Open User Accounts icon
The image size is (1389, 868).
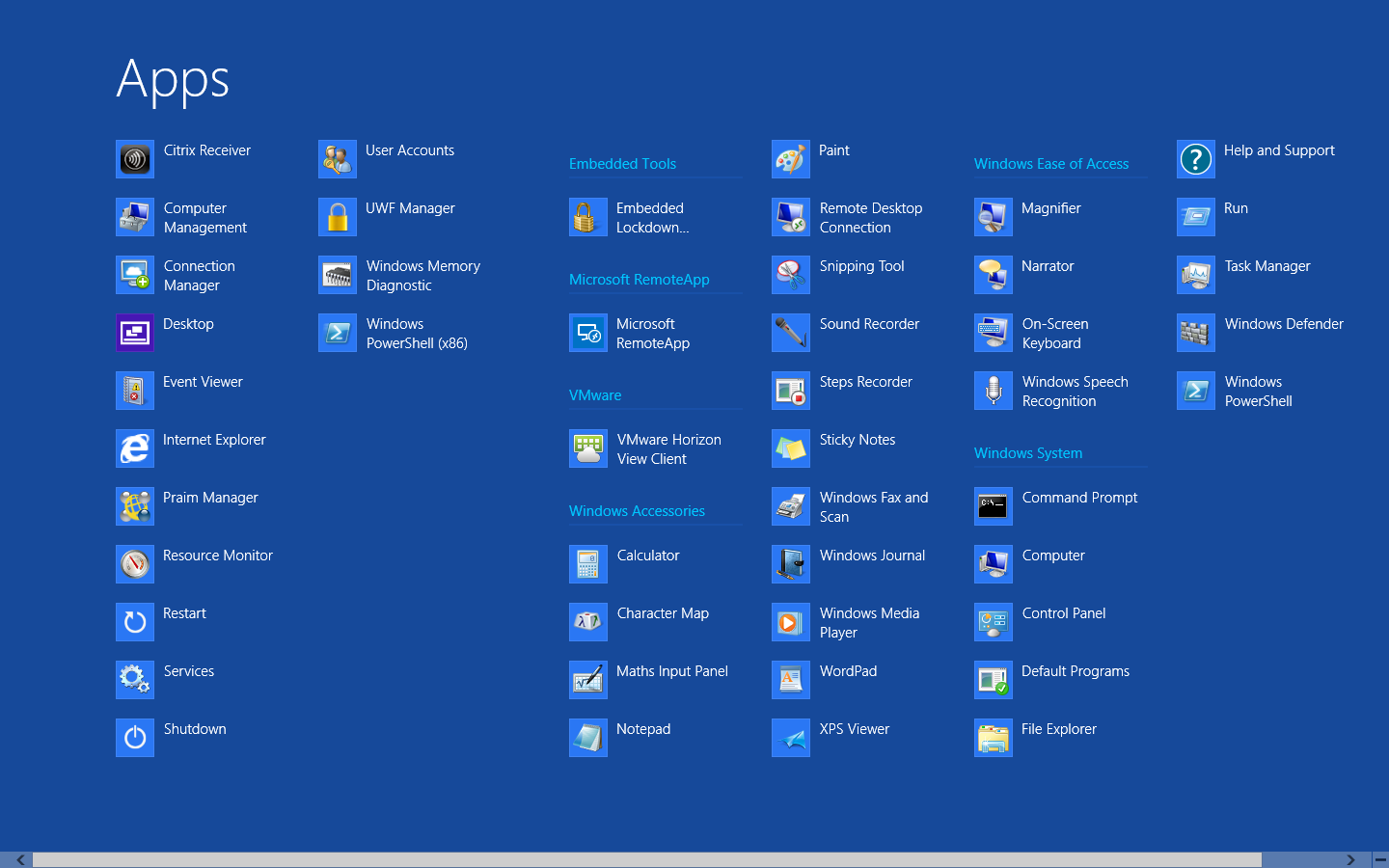(x=338, y=159)
